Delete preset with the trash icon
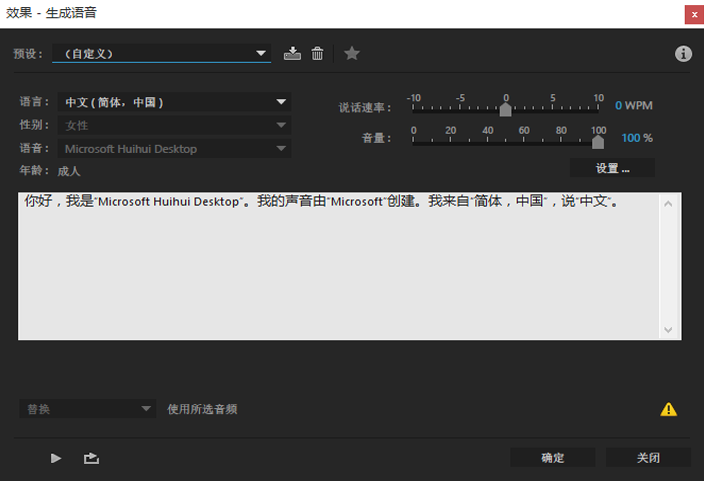 point(317,53)
